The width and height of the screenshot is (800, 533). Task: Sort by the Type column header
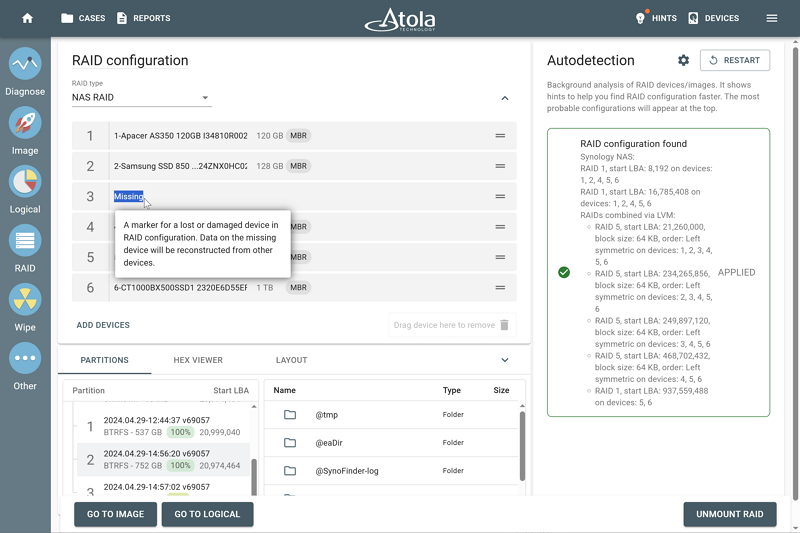(452, 390)
